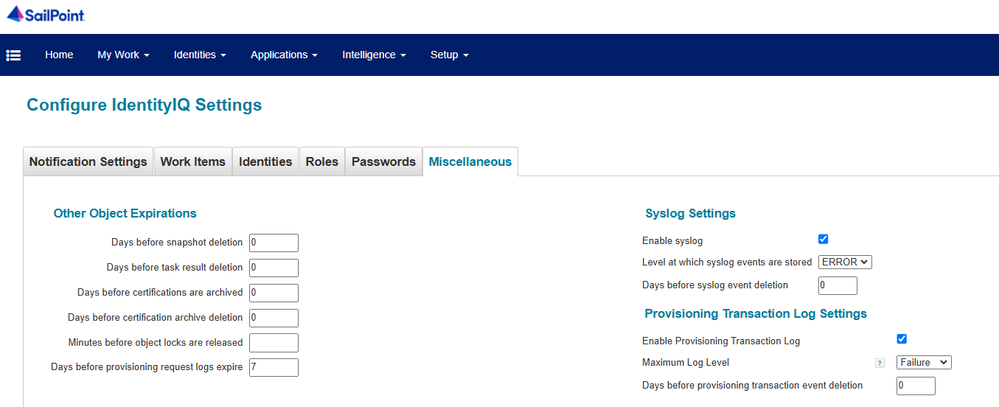Uncheck Enable Provisioning Transaction Log
The width and height of the screenshot is (999, 407).
click(902, 339)
